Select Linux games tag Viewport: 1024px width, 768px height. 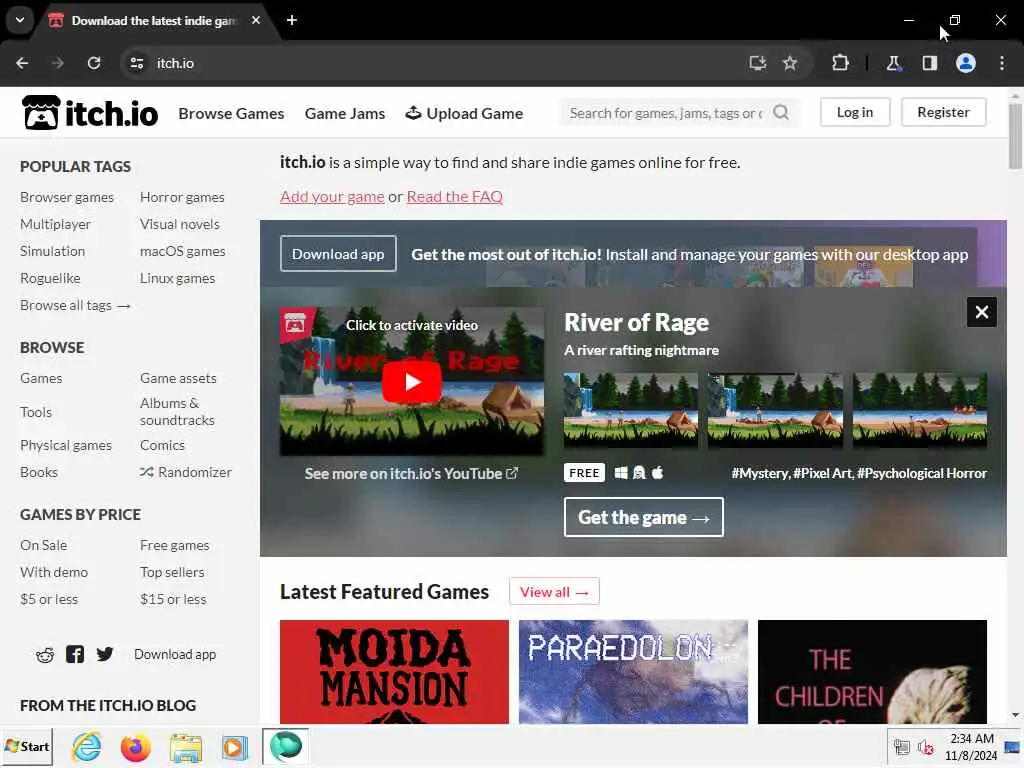[x=178, y=278]
